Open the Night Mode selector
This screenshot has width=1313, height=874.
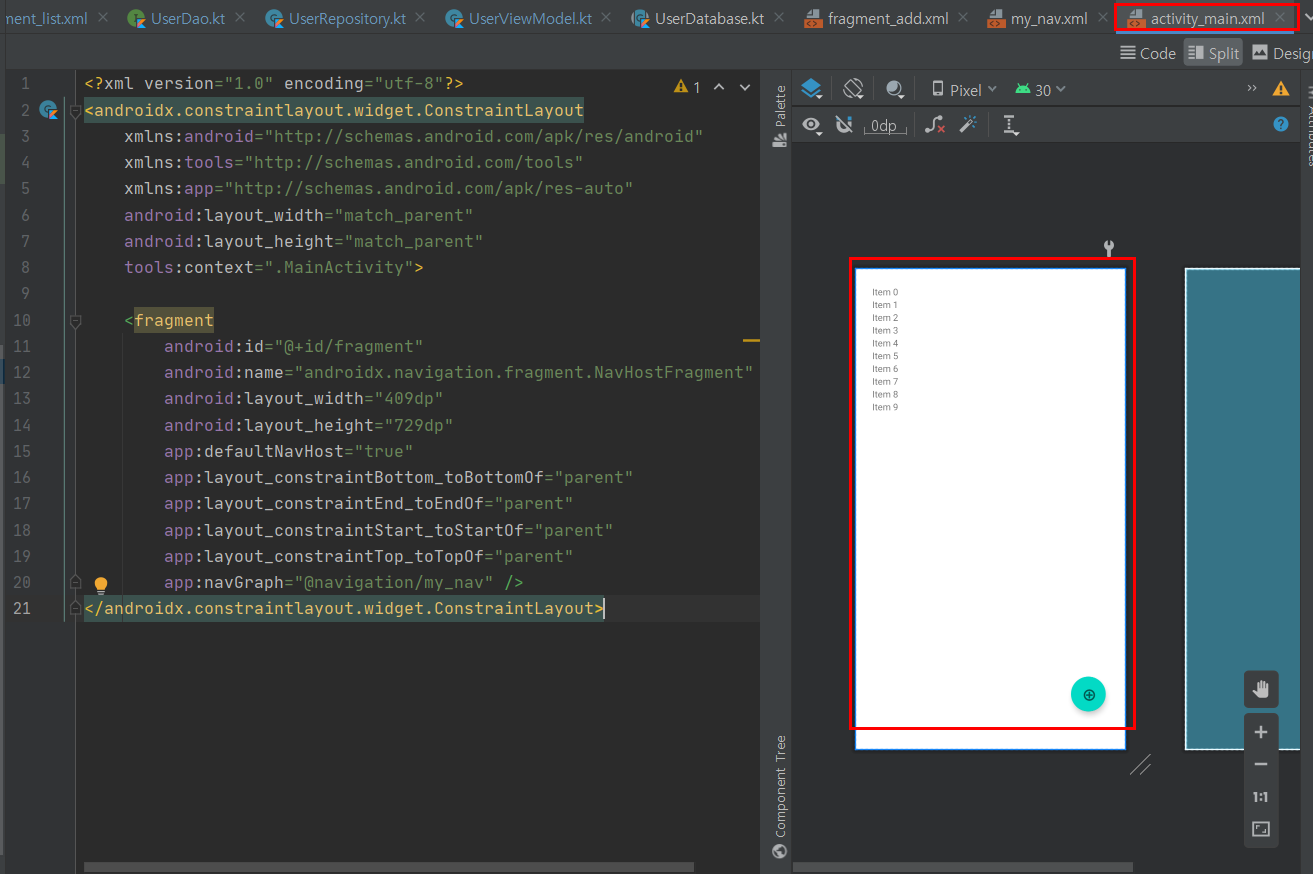(895, 89)
